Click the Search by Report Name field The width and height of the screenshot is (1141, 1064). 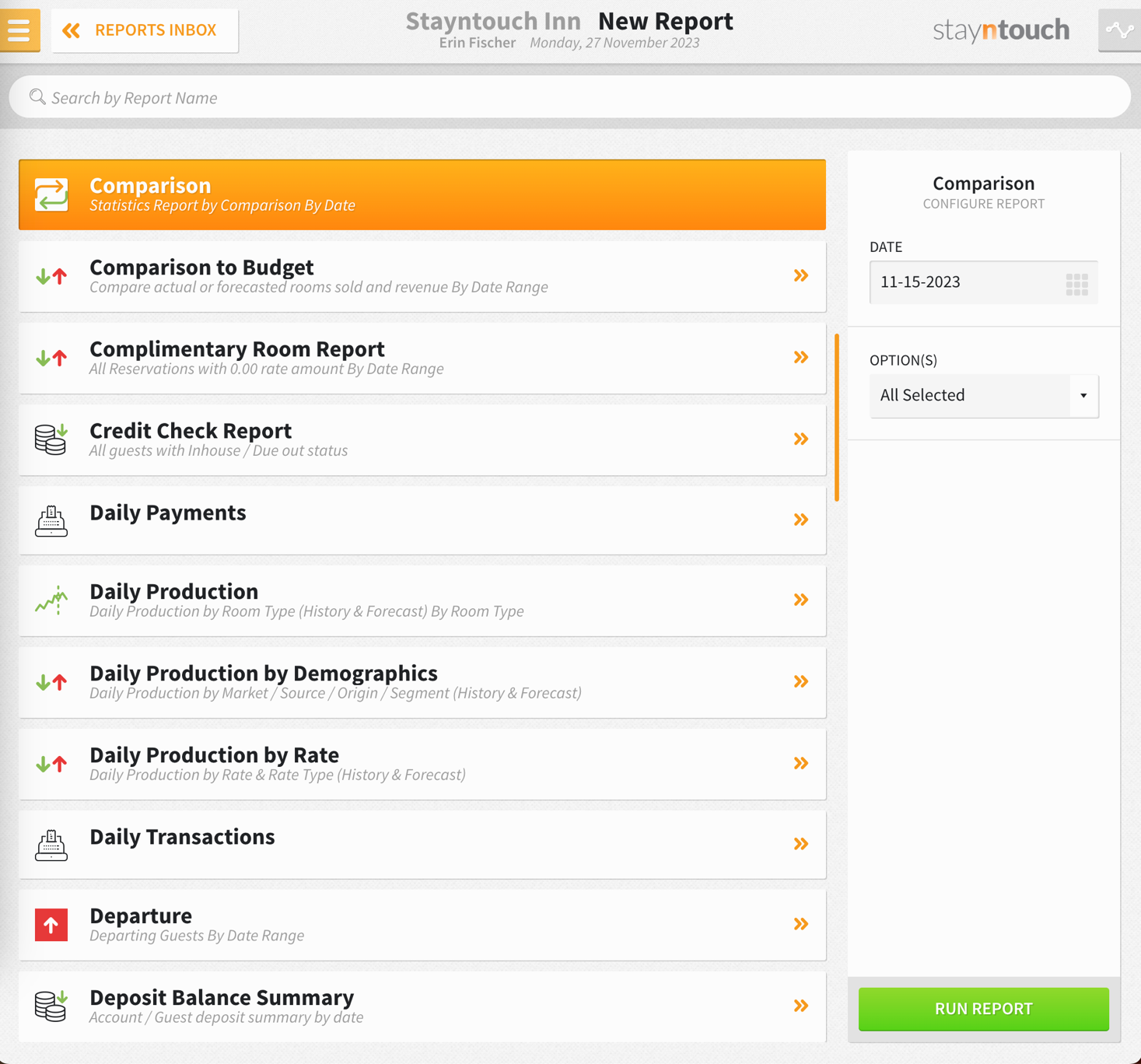(x=569, y=97)
